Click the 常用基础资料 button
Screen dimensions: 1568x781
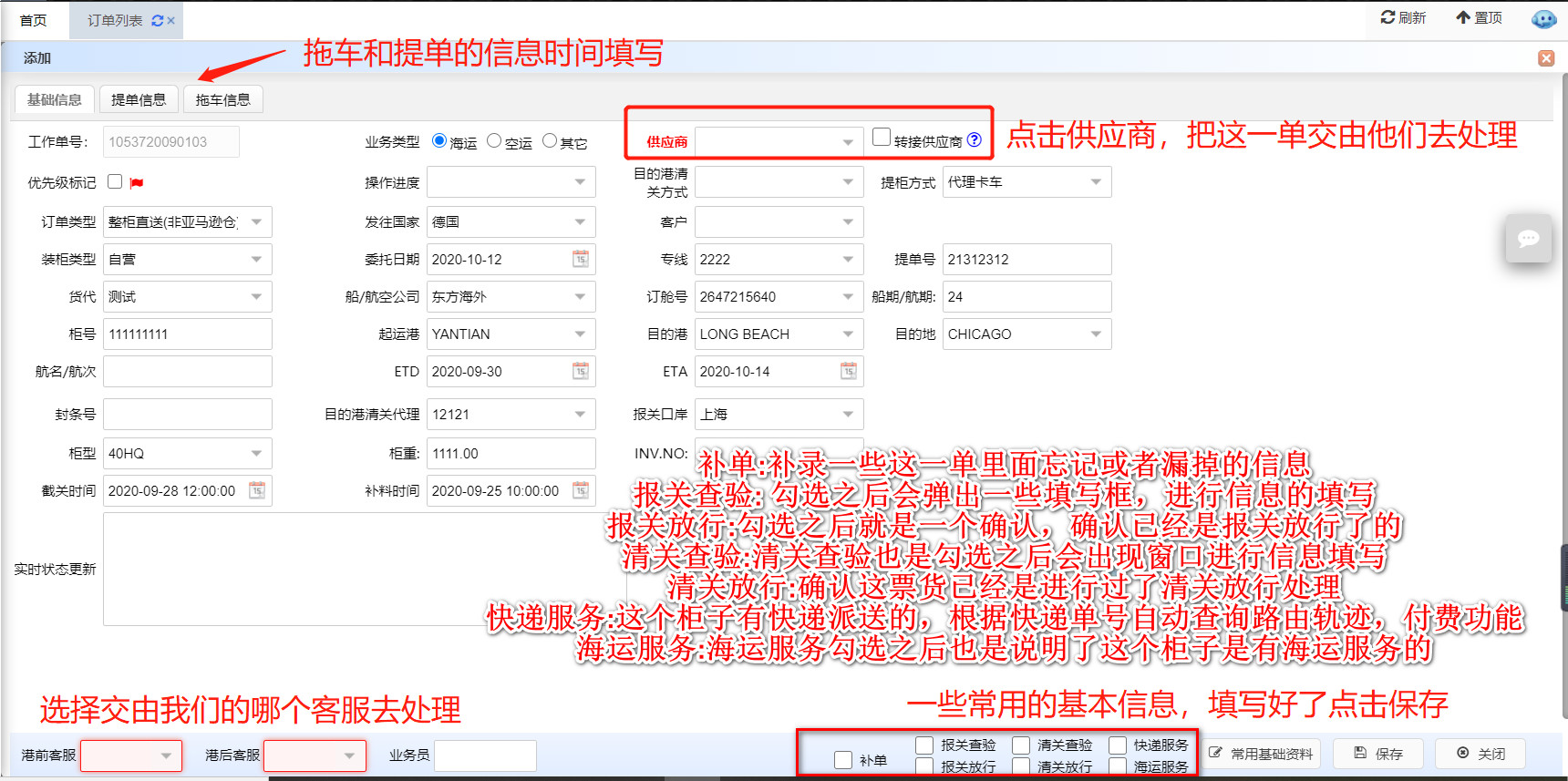click(1261, 754)
